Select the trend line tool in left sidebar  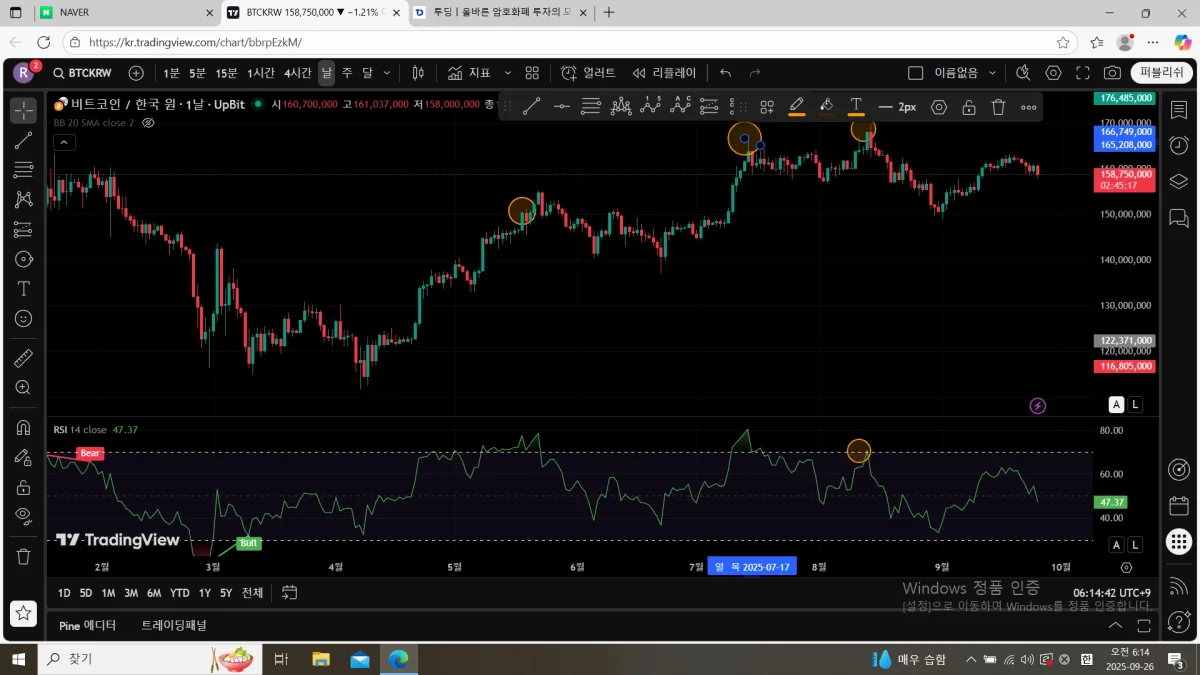[23, 141]
